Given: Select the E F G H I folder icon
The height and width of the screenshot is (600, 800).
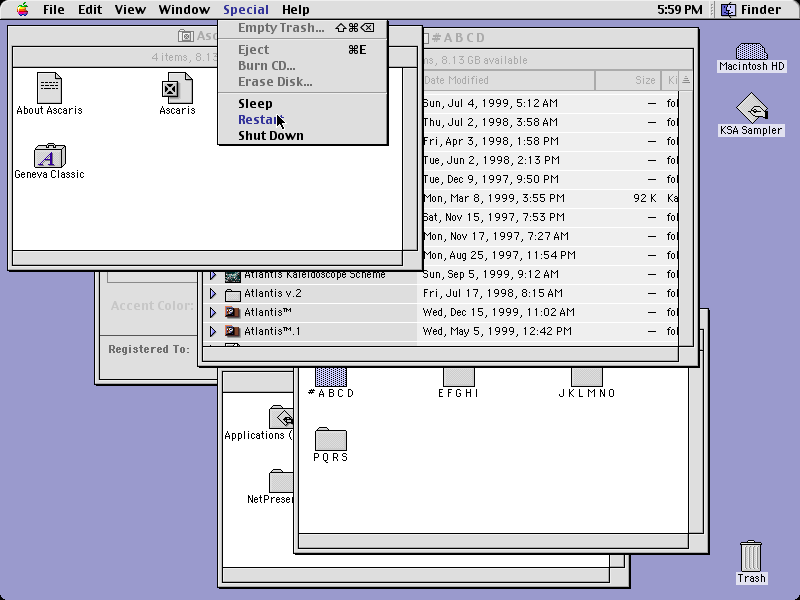Looking at the screenshot, I should coord(459,377).
